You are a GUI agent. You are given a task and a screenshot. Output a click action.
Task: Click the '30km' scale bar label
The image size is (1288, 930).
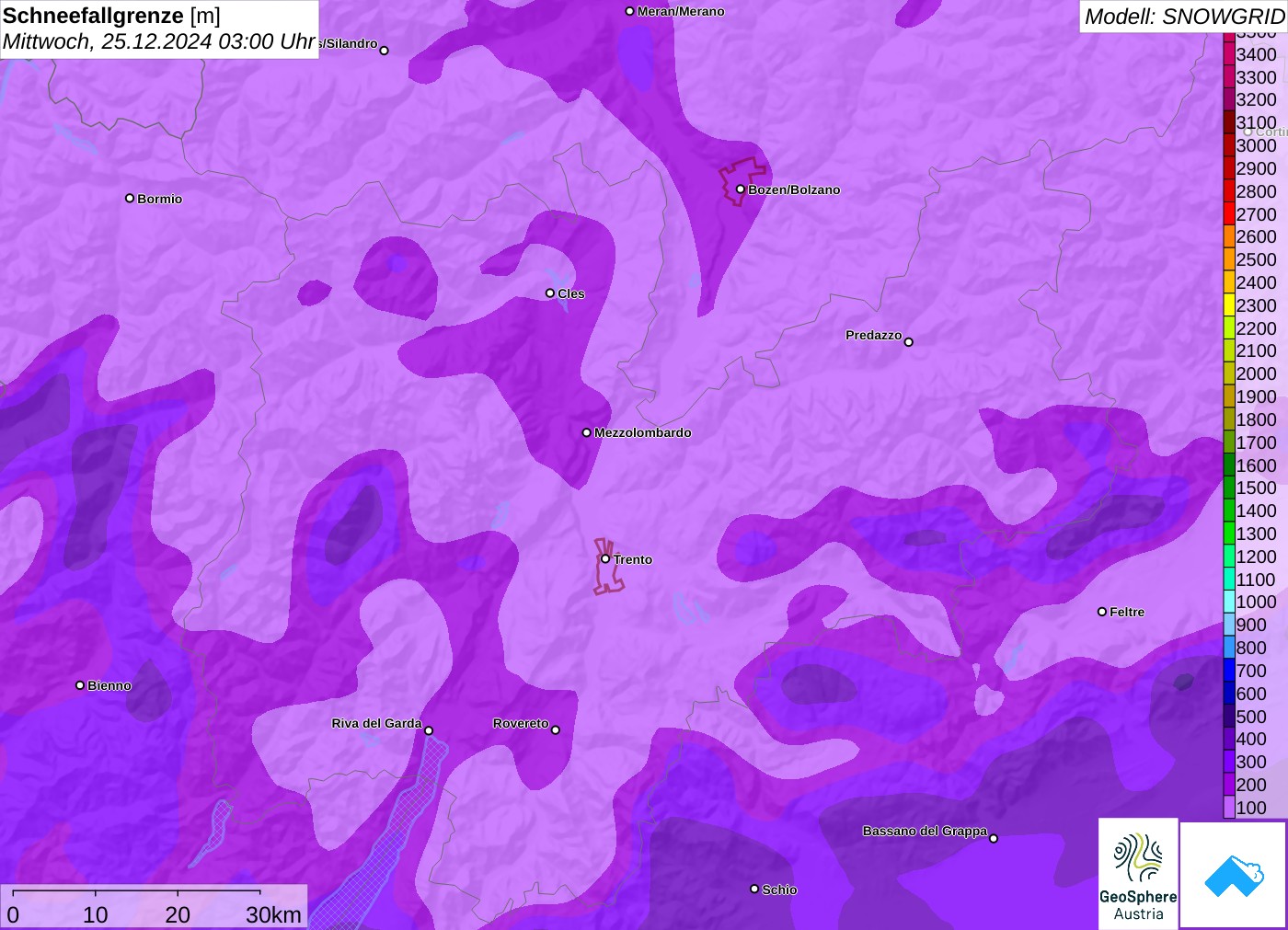tap(273, 914)
